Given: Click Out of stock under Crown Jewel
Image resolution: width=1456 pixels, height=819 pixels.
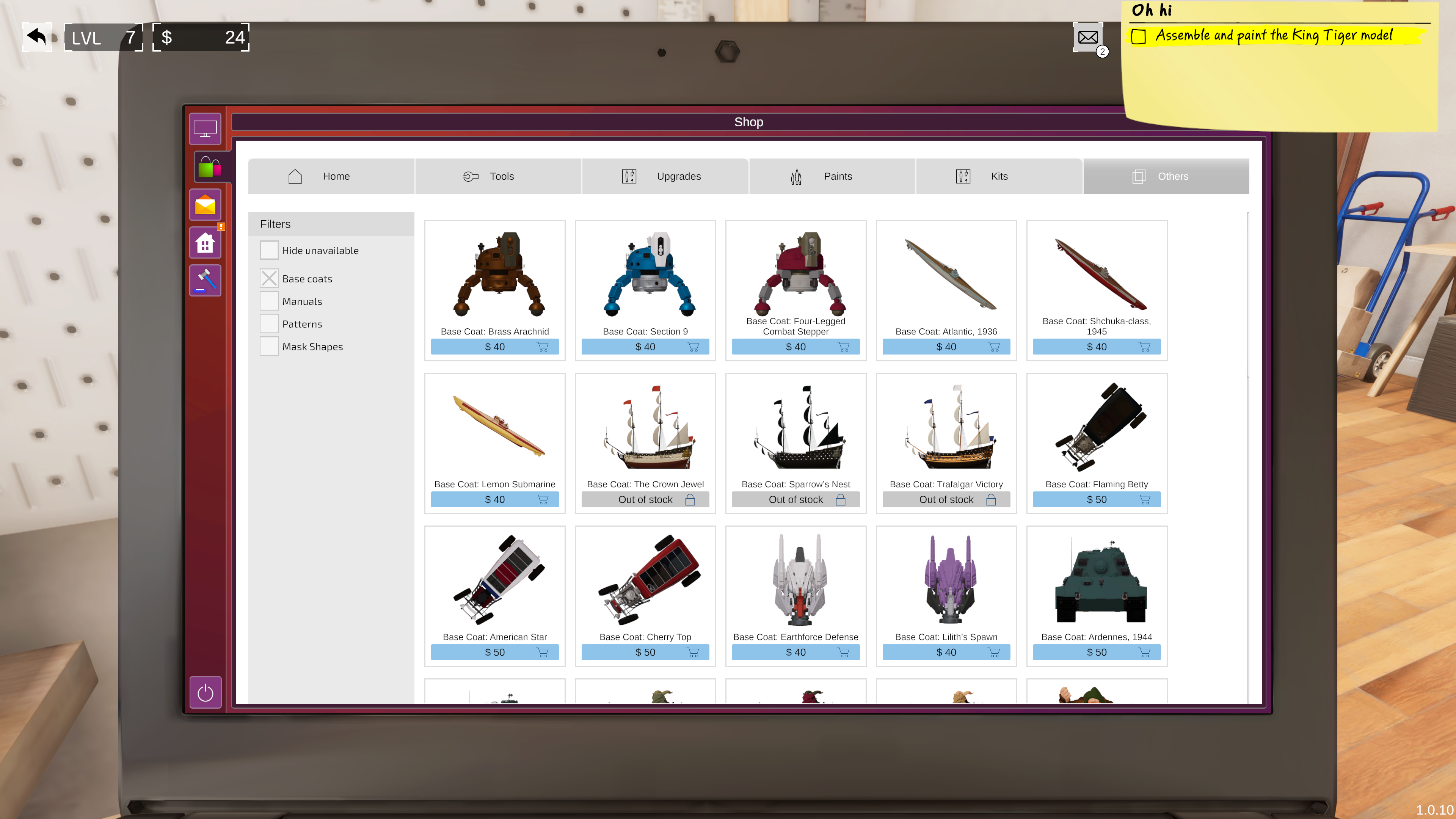Looking at the screenshot, I should [x=645, y=500].
